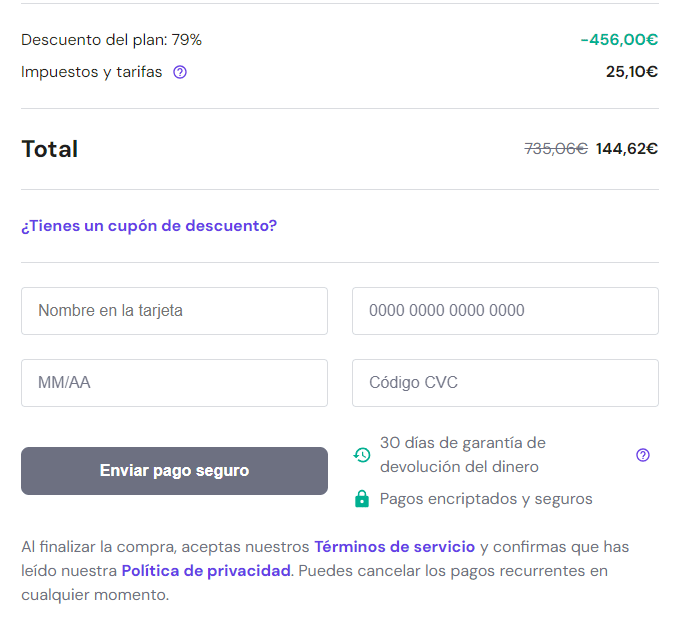Focus the card number field 0000 0000 0000 0000
Viewport: 676px width, 619px height.
(505, 311)
